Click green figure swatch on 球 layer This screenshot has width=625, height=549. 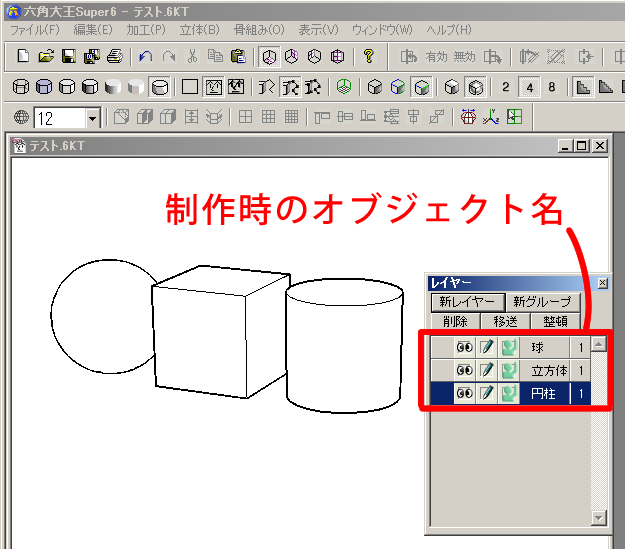tap(510, 348)
